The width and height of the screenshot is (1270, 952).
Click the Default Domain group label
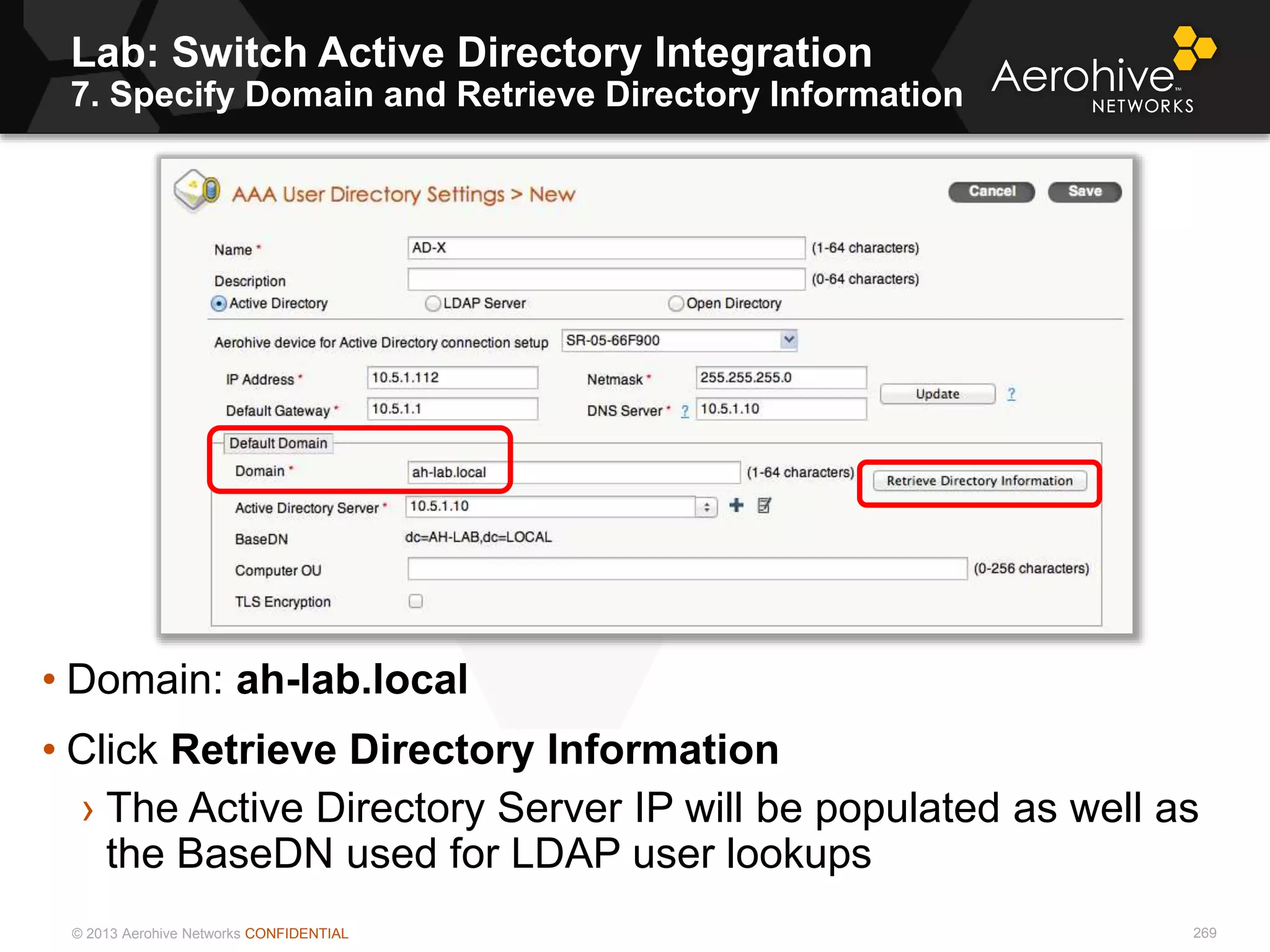pos(278,444)
